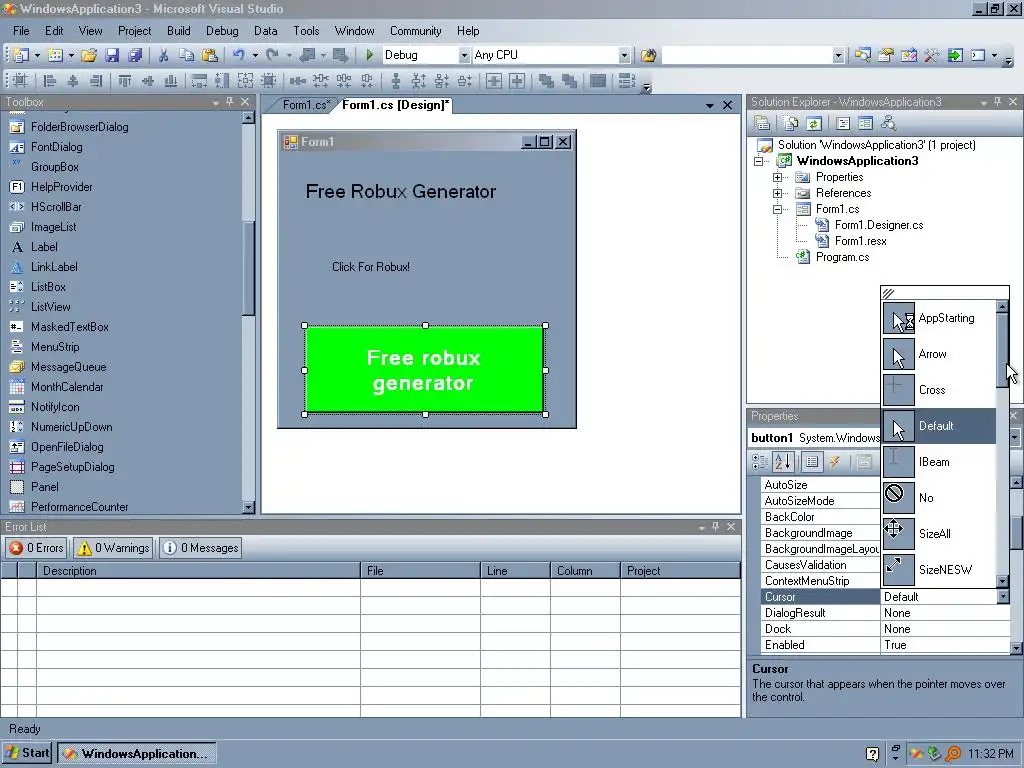Open the Tools menu
The height and width of the screenshot is (768, 1024).
[x=306, y=31]
